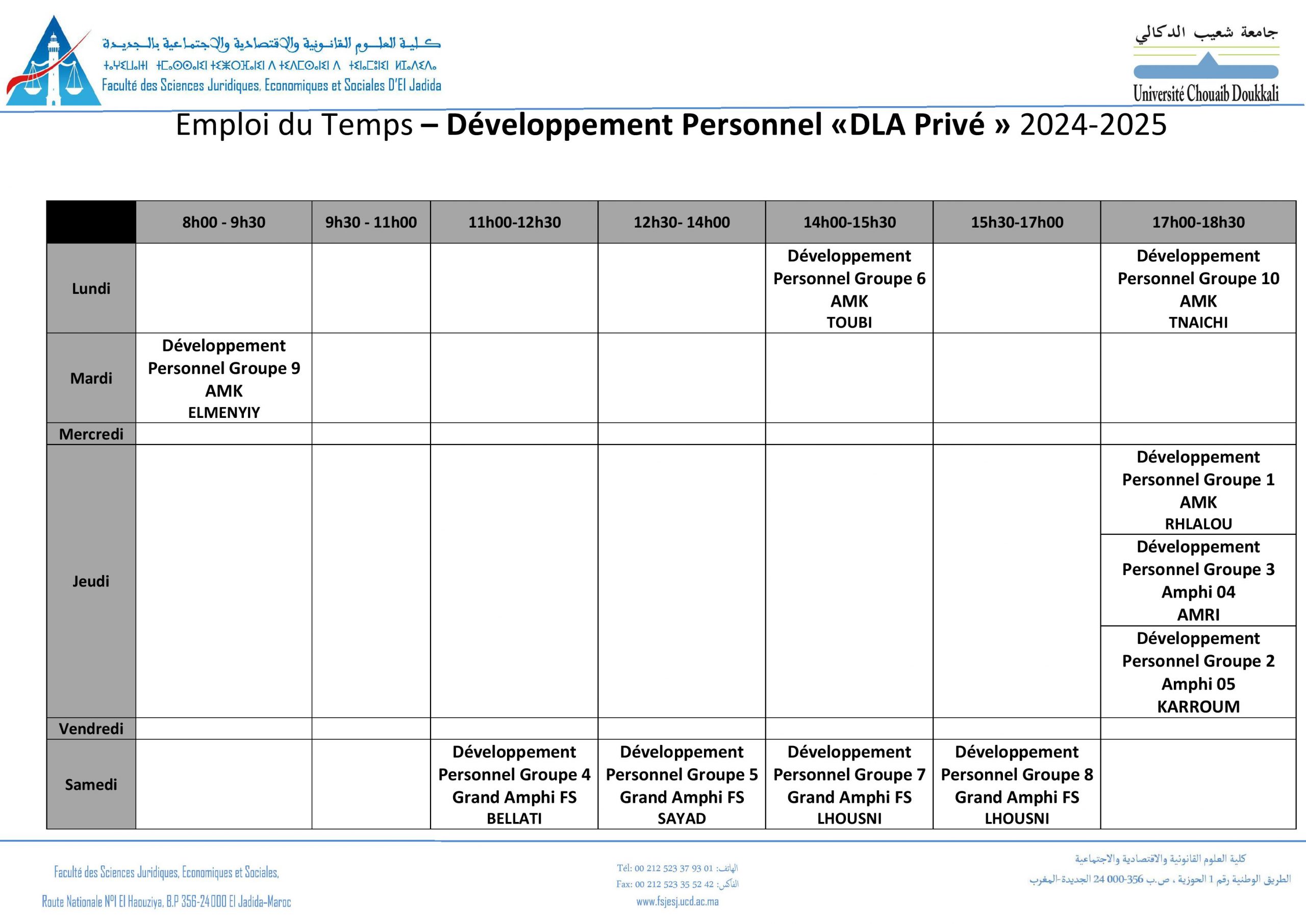Click the 9h30 - 11h00 column header
This screenshot has height=924, width=1306.
tap(371, 222)
